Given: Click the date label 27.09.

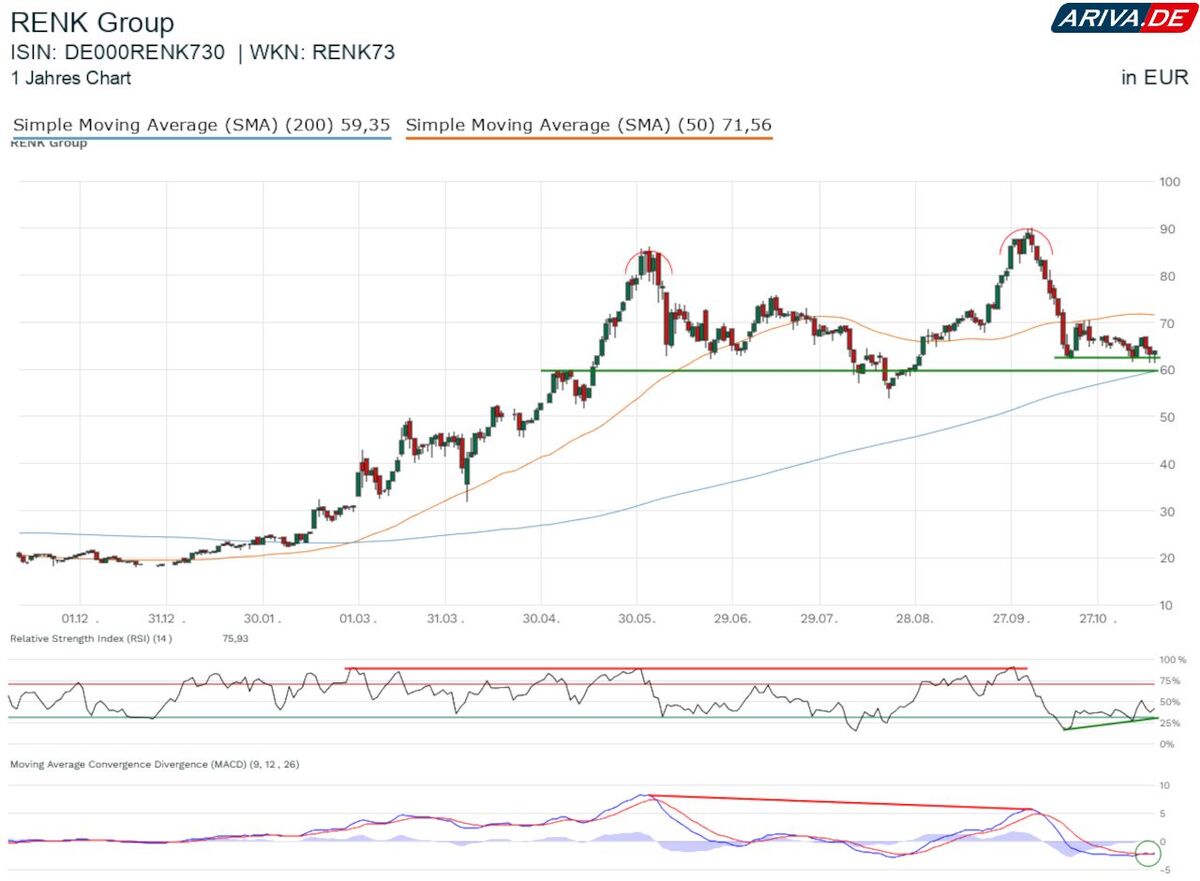Looking at the screenshot, I should point(1010,619).
